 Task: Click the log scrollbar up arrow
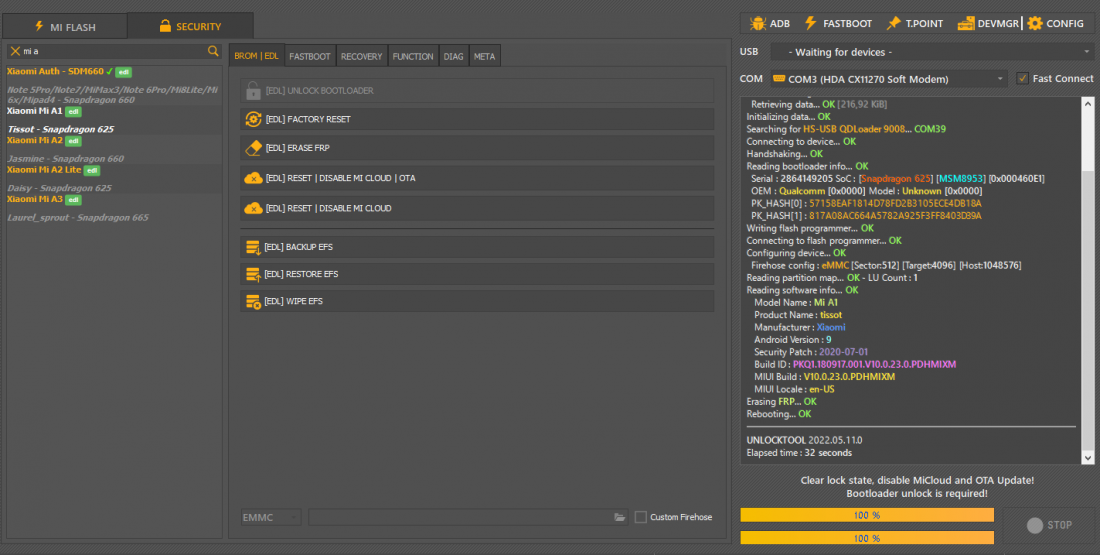coord(1088,103)
